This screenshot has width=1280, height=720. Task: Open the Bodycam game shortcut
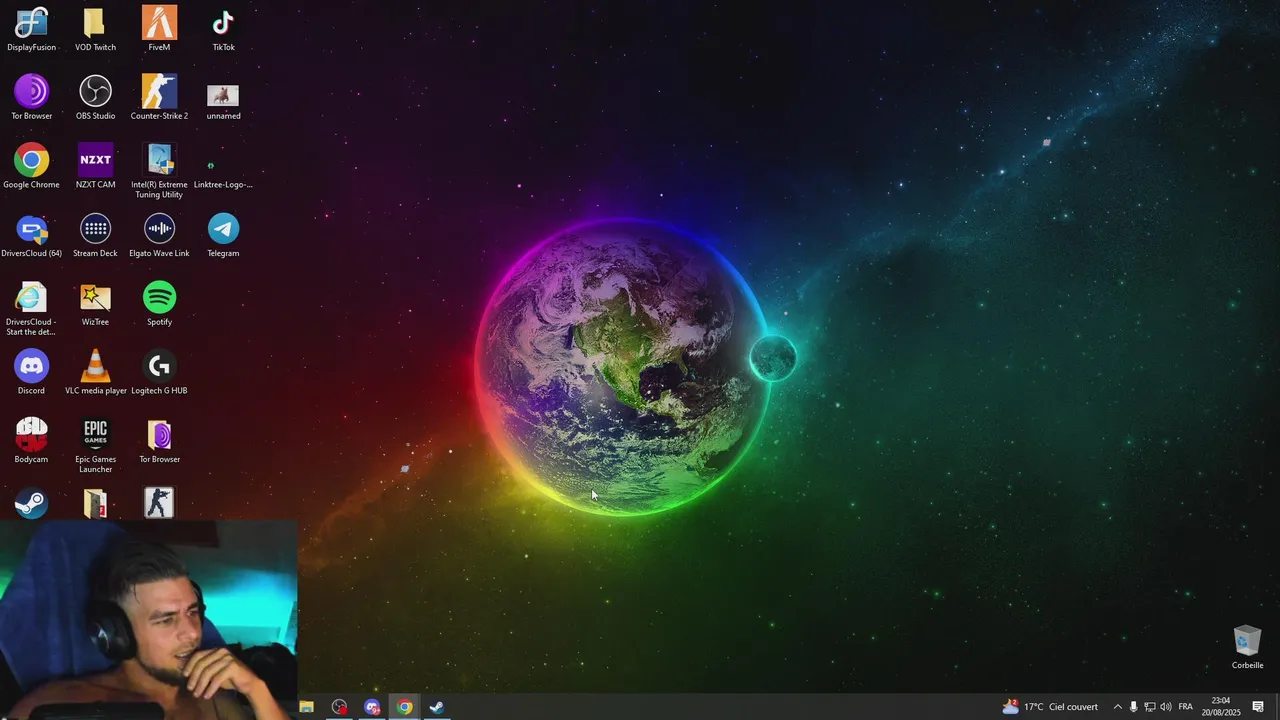(x=31, y=442)
